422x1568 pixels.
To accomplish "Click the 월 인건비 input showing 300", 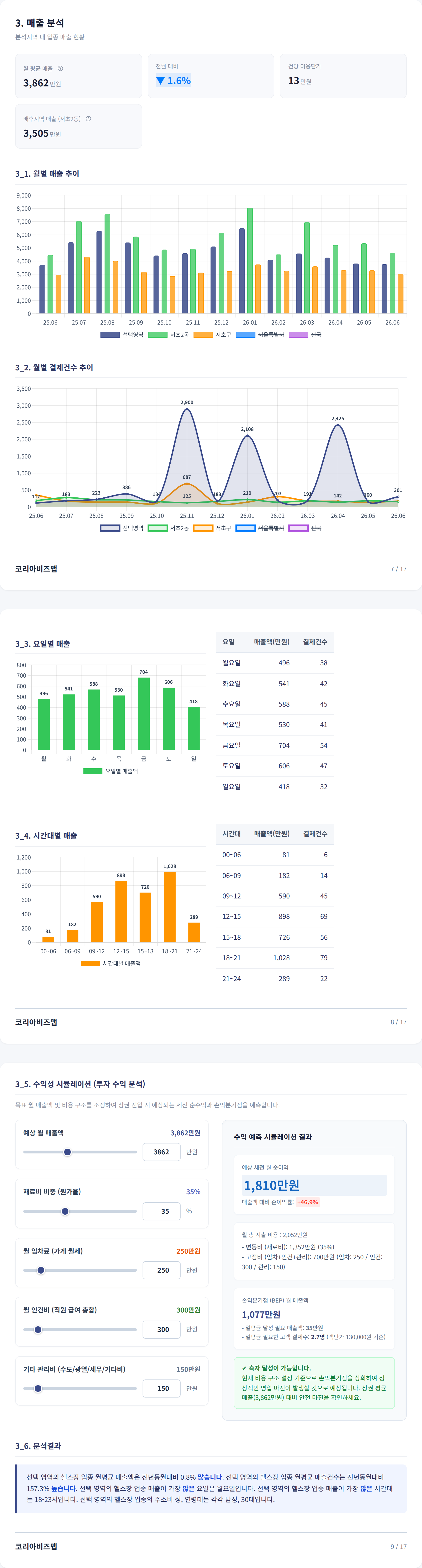I will [x=161, y=1329].
